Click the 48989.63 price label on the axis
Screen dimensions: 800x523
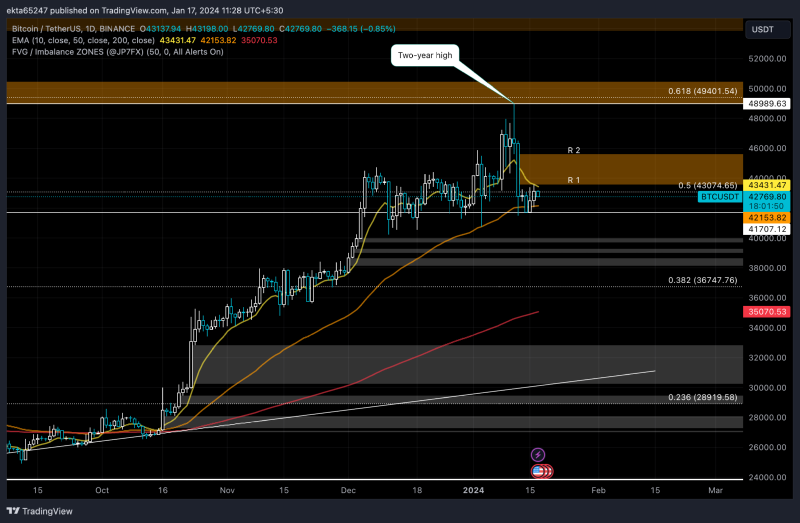[x=767, y=103]
